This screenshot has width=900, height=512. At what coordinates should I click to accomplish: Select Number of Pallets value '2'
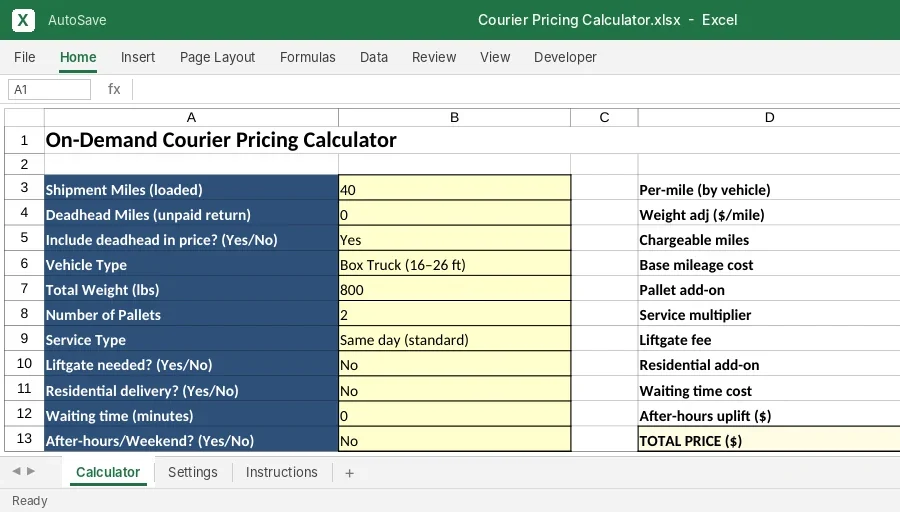coord(455,313)
